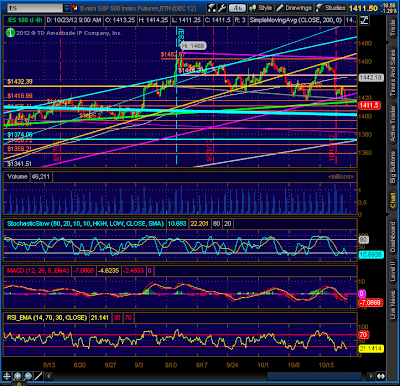Click the symbol entry field

(35, 8)
